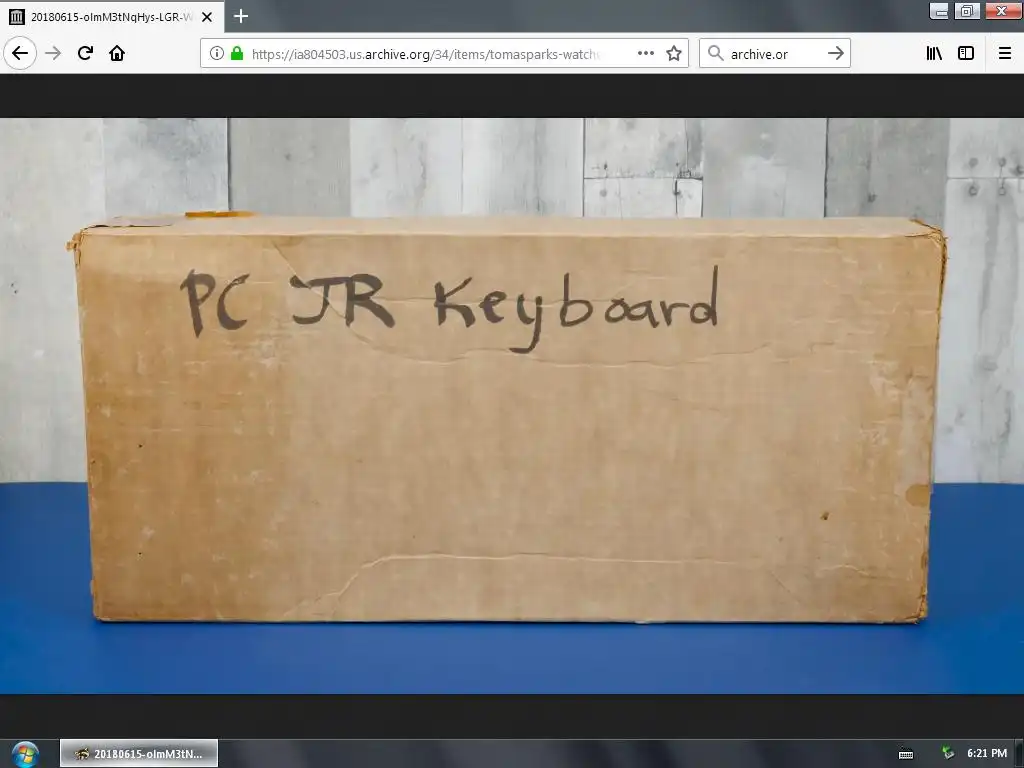The image size is (1024, 768).
Task: Open the Firefox hamburger menu
Action: point(1005,54)
